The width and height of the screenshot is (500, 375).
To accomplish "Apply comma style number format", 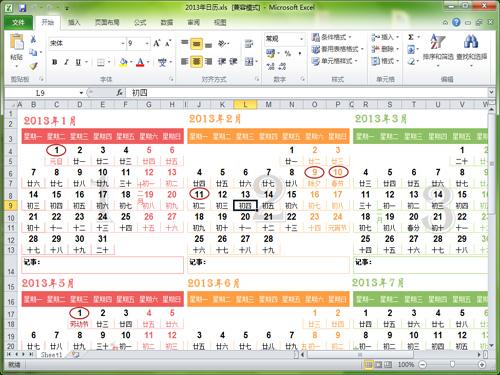I will click(x=300, y=53).
